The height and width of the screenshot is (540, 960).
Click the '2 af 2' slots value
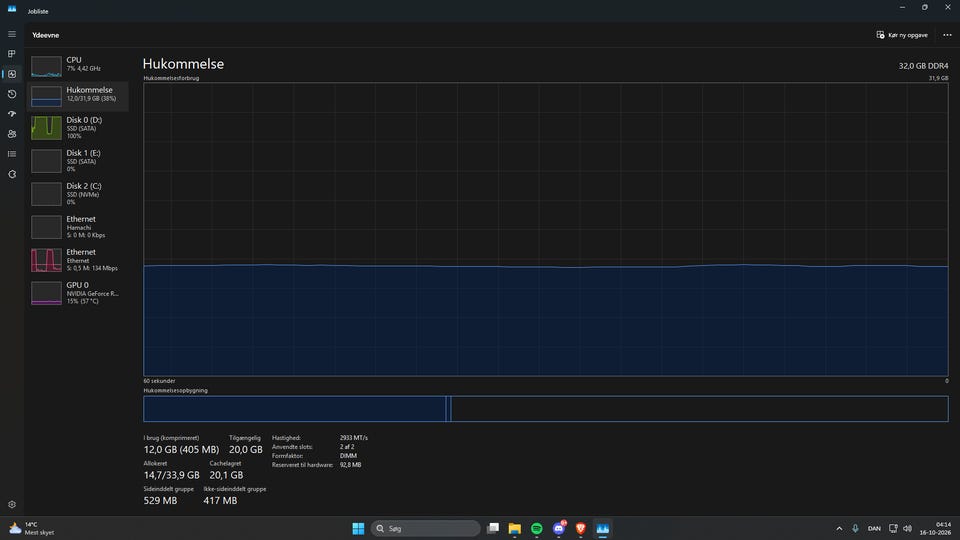(x=347, y=447)
